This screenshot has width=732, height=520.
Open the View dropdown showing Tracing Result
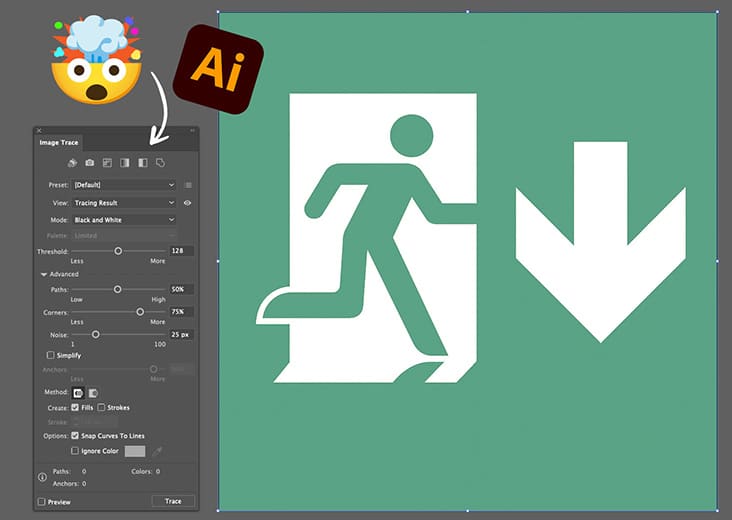click(124, 203)
